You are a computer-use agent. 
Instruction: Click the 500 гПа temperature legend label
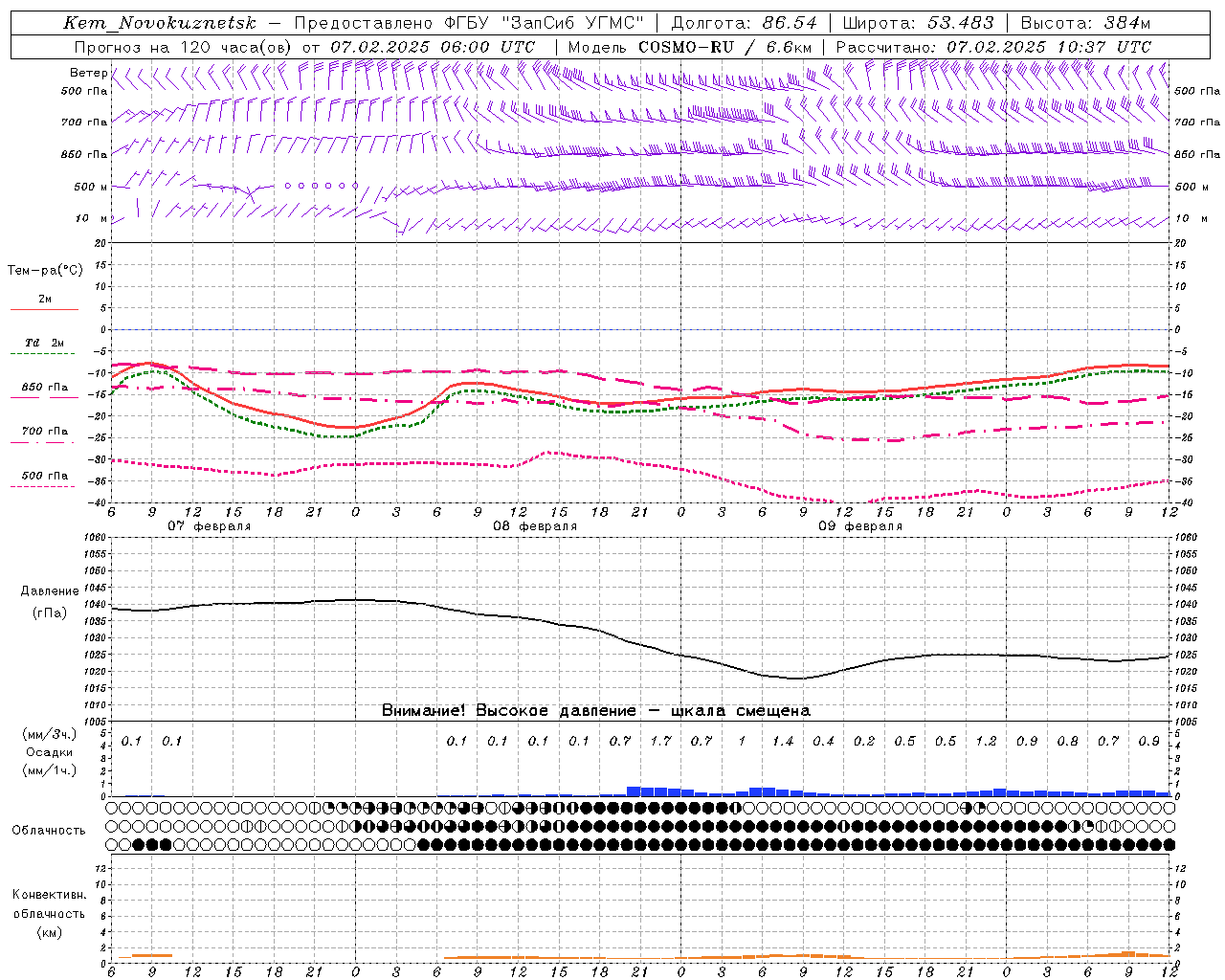[x=45, y=476]
